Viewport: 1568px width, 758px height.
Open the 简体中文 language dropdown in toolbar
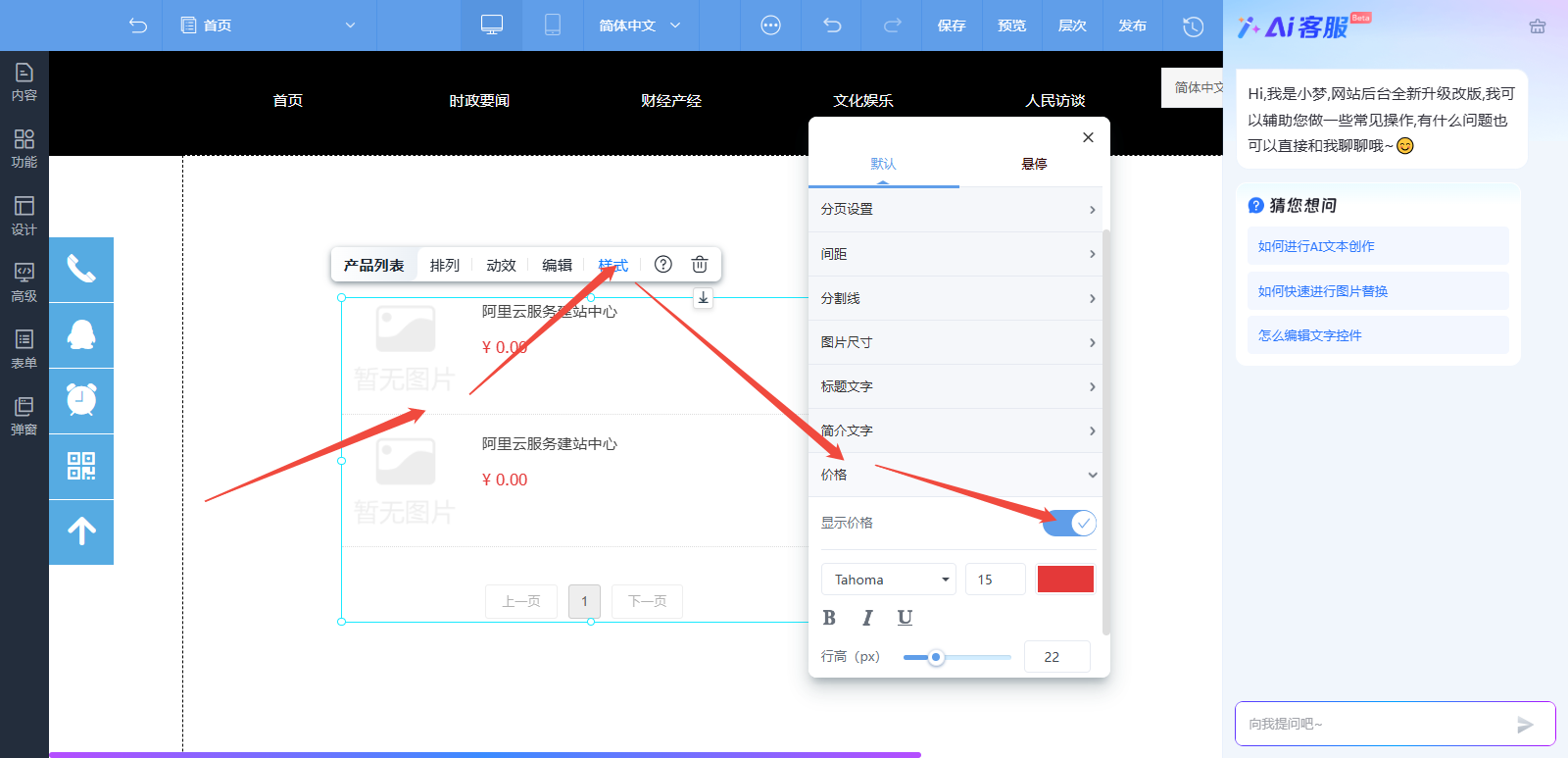[x=639, y=25]
